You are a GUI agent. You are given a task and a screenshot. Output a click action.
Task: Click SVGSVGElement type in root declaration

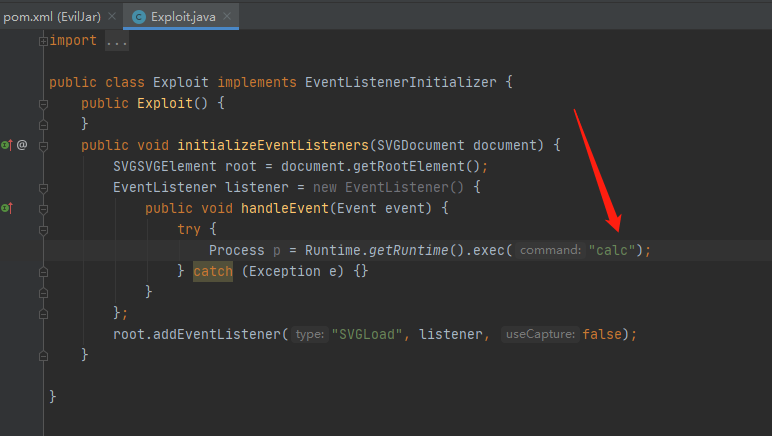point(165,166)
